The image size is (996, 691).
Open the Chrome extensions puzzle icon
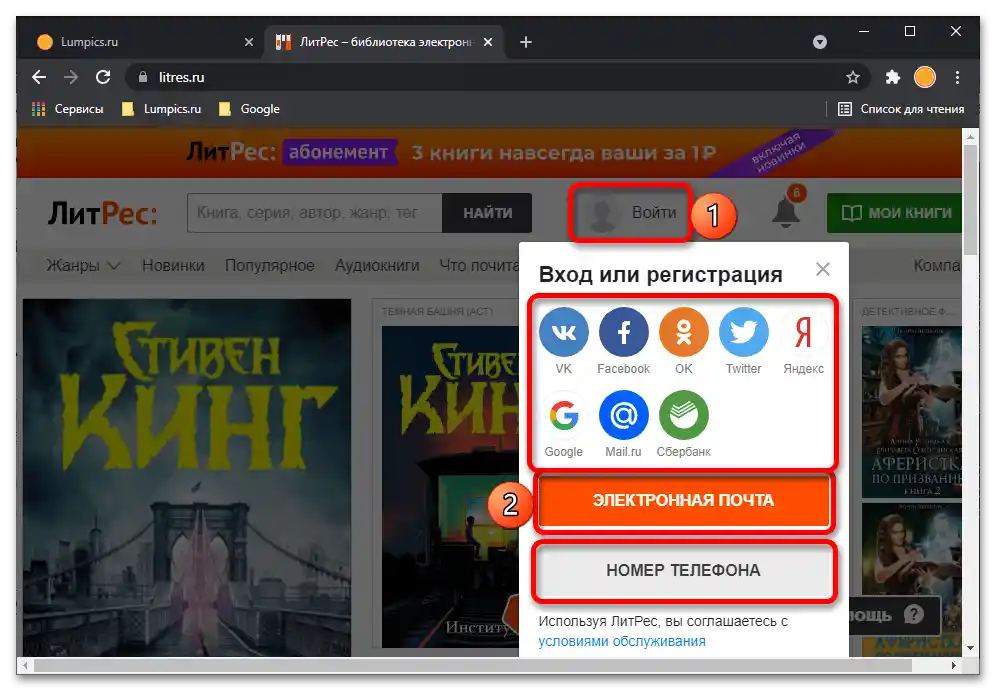[892, 77]
